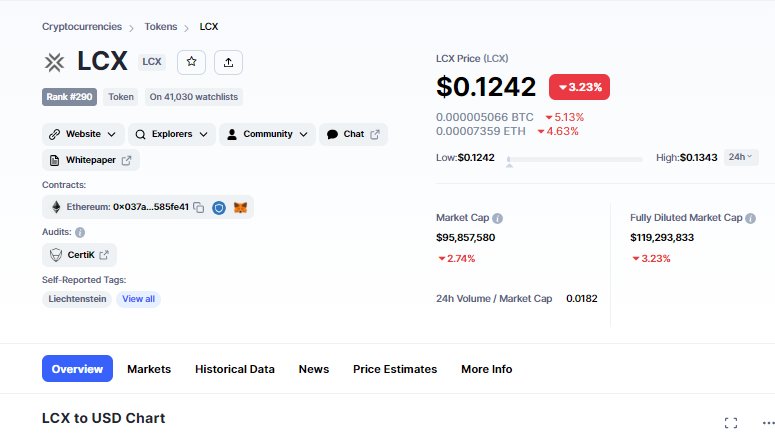
Task: Click View all tags
Action: [138, 299]
